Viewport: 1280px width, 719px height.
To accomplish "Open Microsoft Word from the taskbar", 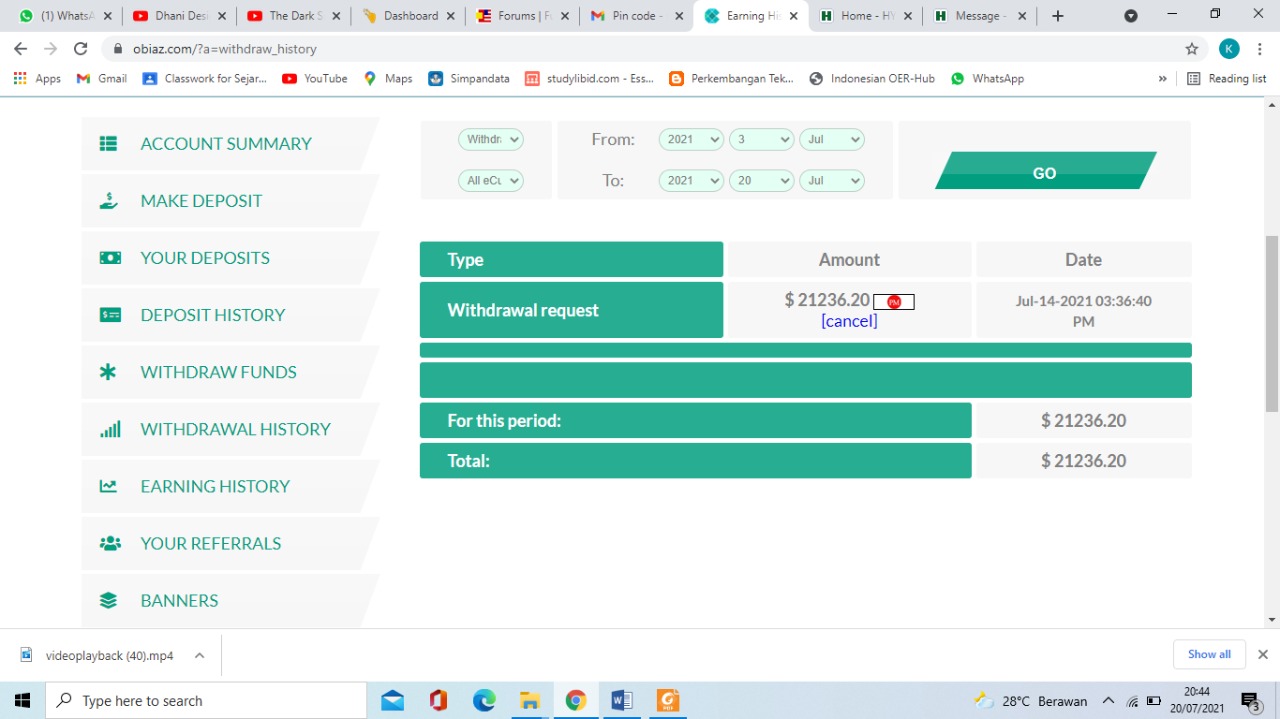I will click(x=621, y=700).
